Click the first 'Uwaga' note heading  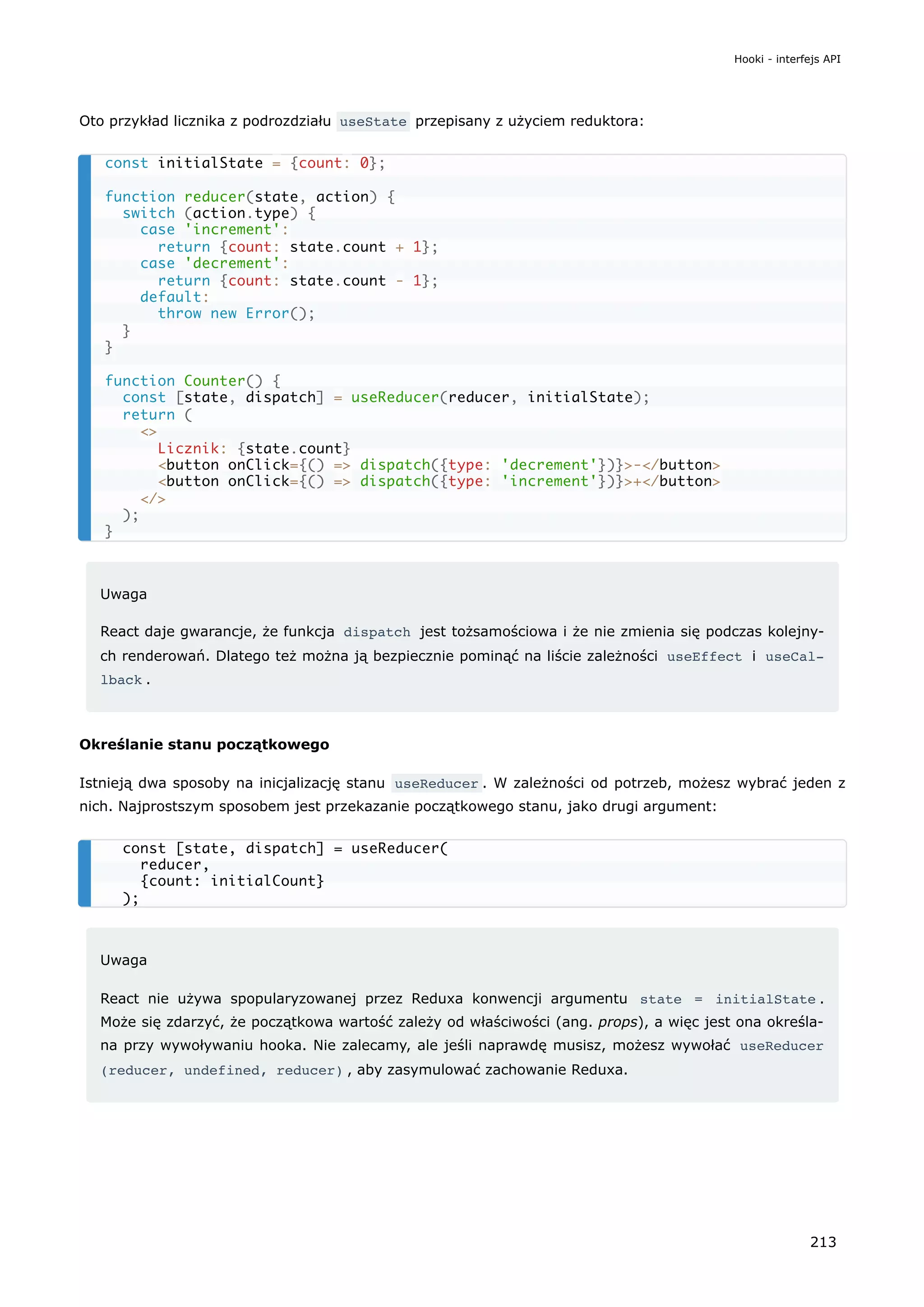[x=124, y=594]
